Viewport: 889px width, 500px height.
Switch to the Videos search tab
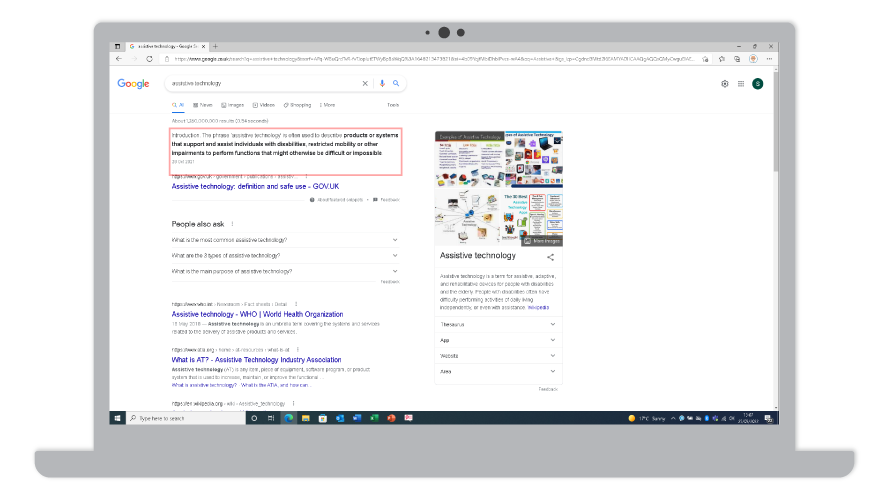pos(264,105)
